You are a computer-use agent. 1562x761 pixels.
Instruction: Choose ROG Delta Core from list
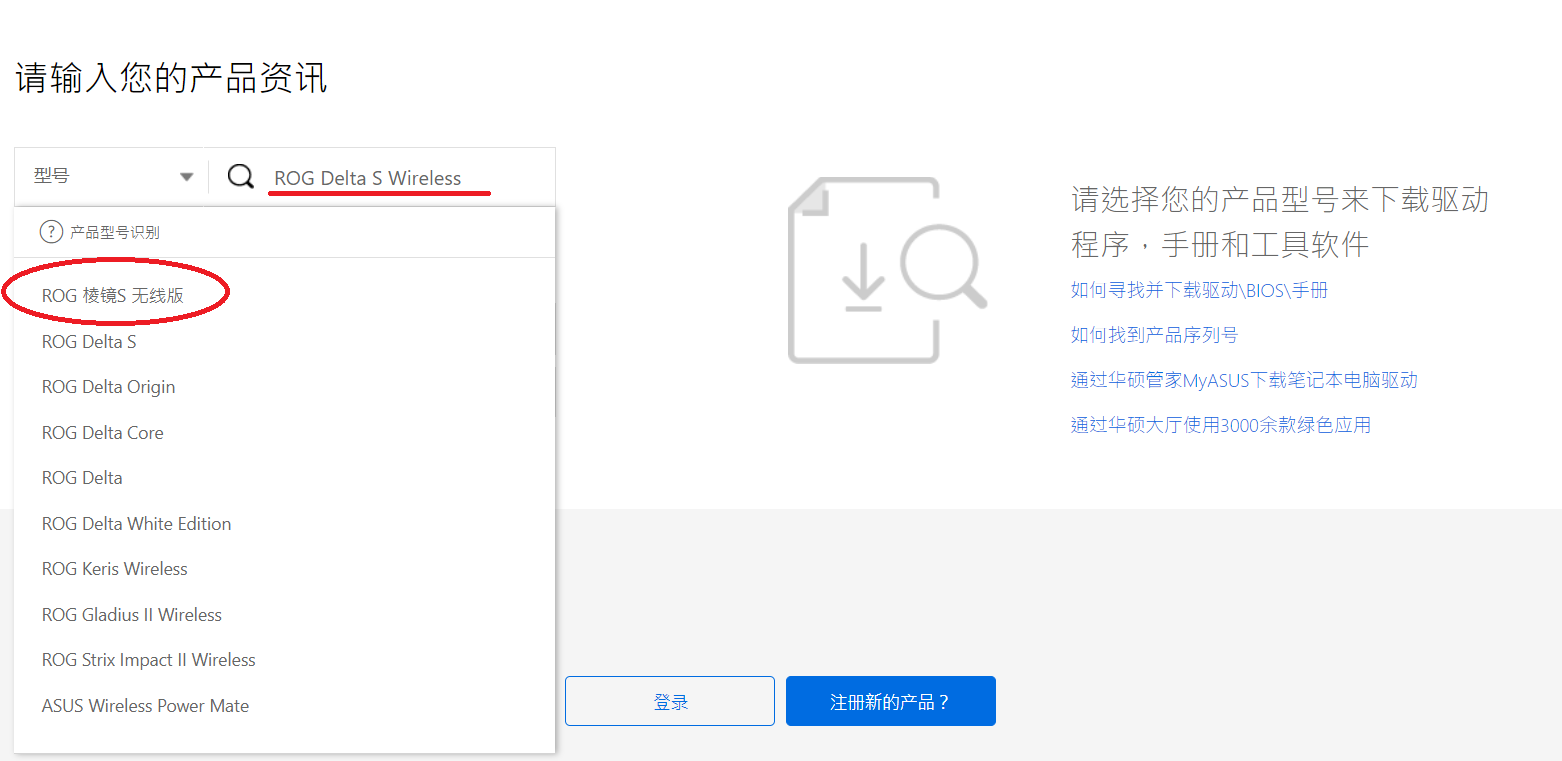pyautogui.click(x=102, y=433)
